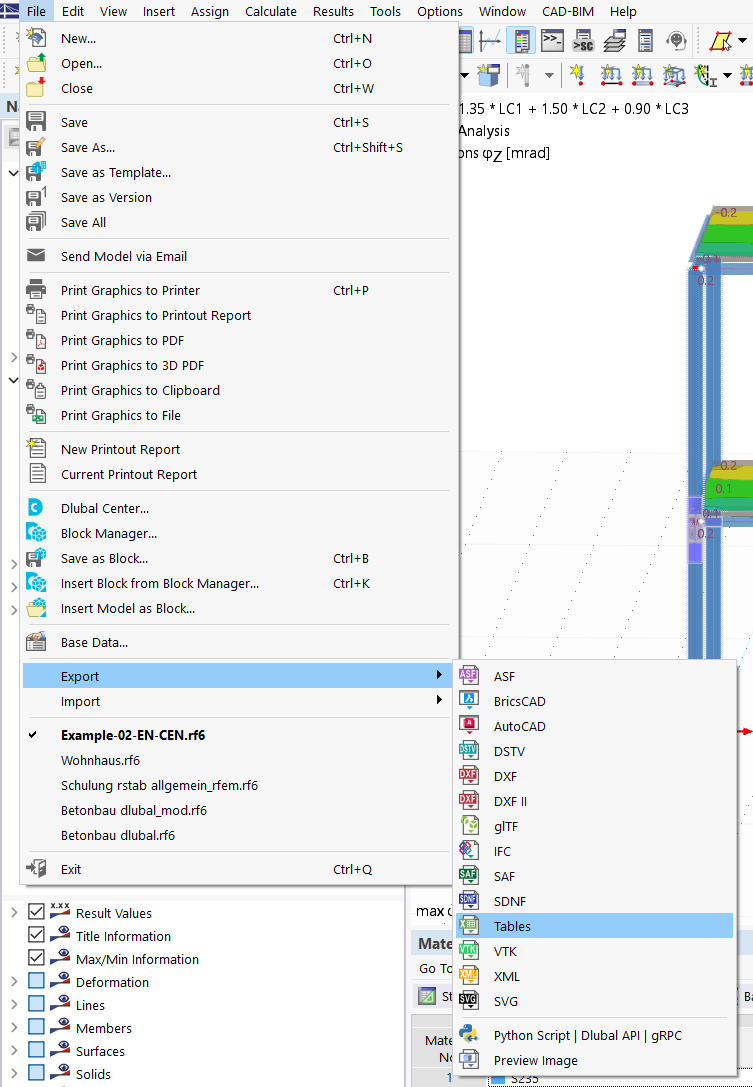Toggle the Title Information checkbox
This screenshot has height=1087, width=753.
coord(37,936)
